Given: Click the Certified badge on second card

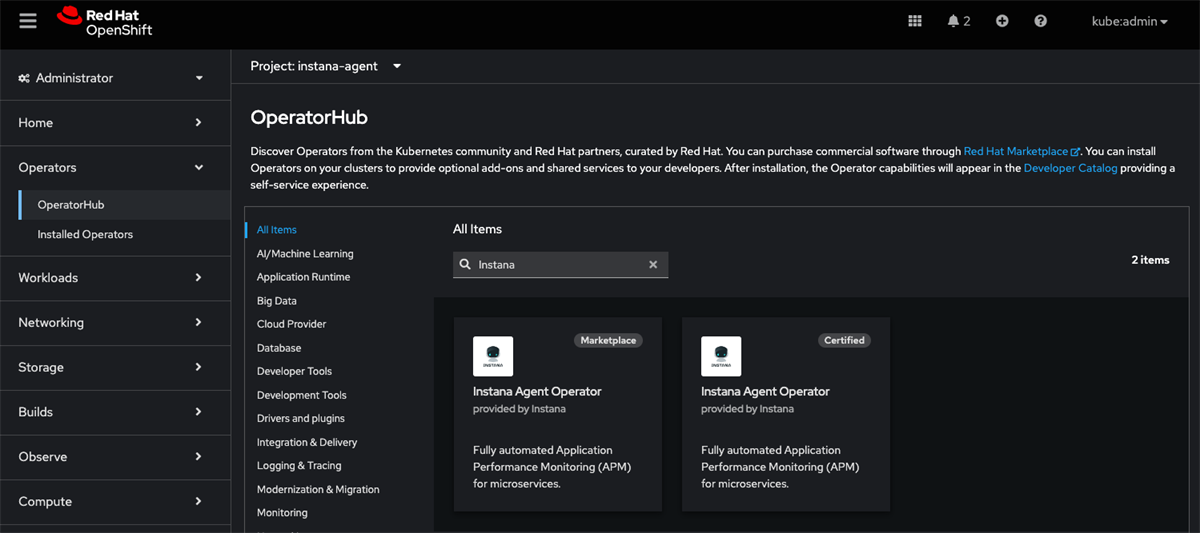Looking at the screenshot, I should [x=844, y=340].
